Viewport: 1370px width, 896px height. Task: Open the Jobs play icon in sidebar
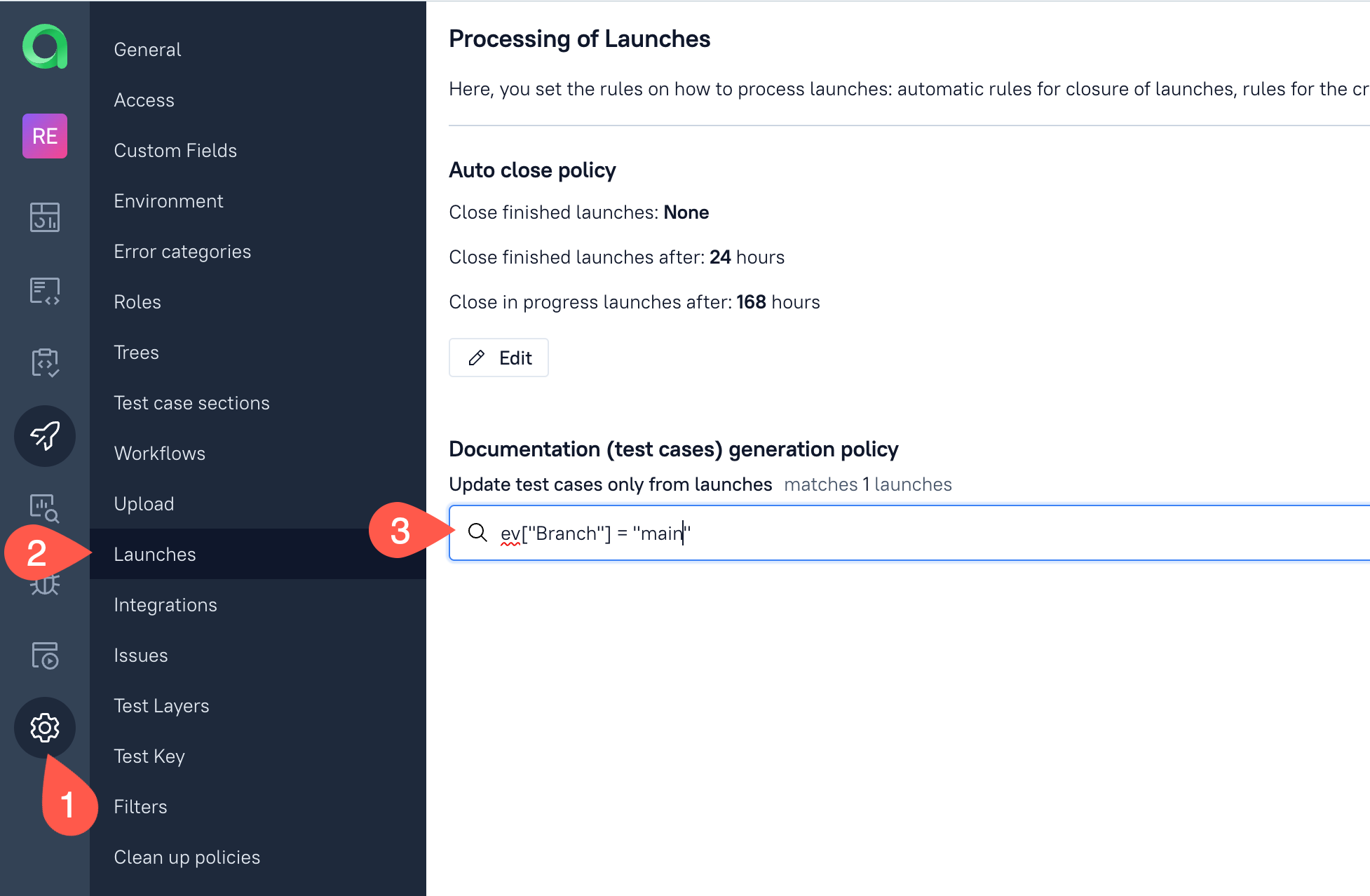coord(45,655)
